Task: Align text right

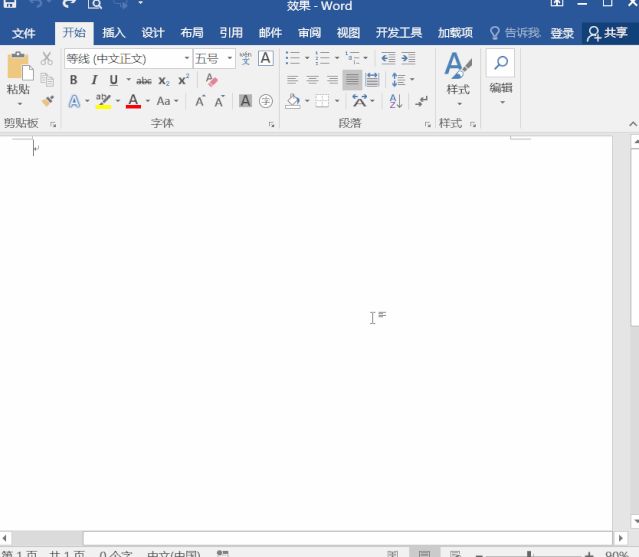Action: coord(332,79)
